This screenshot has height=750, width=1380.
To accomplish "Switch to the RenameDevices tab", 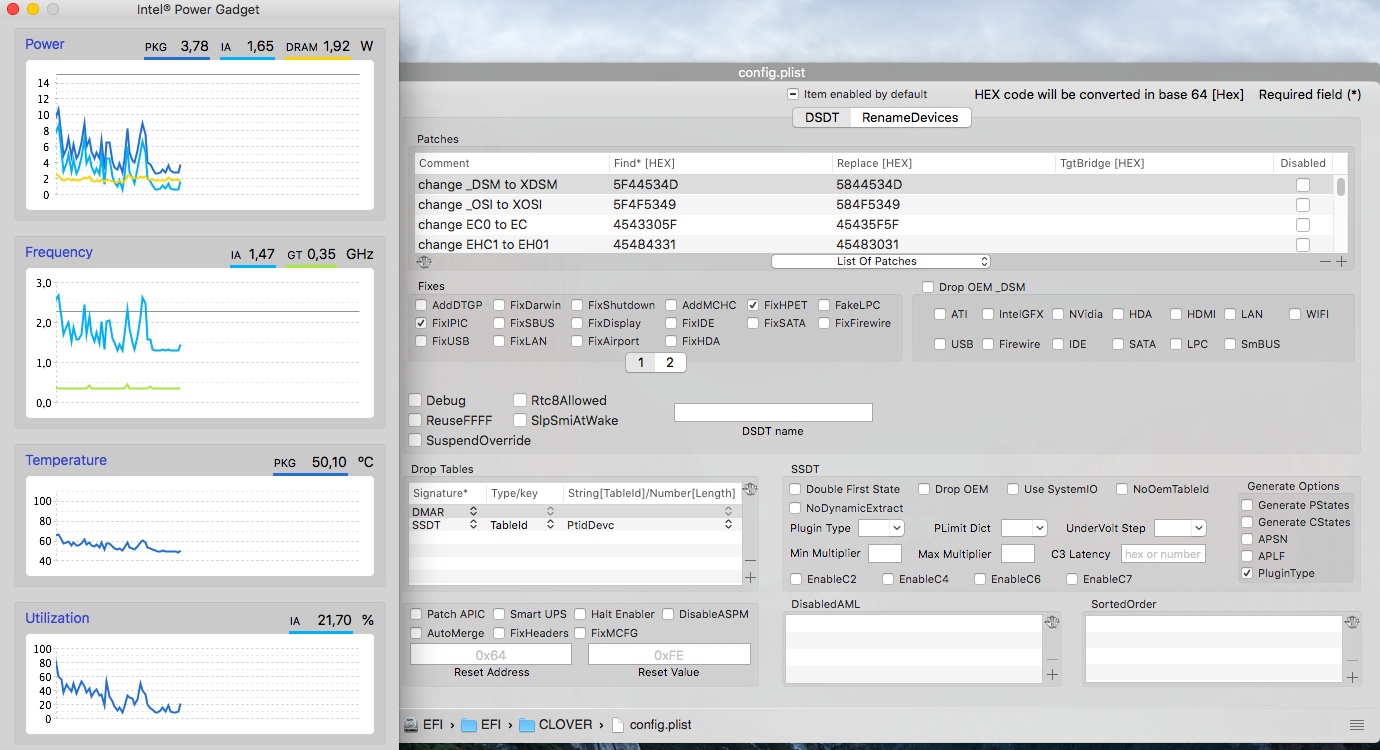I will coord(910,118).
